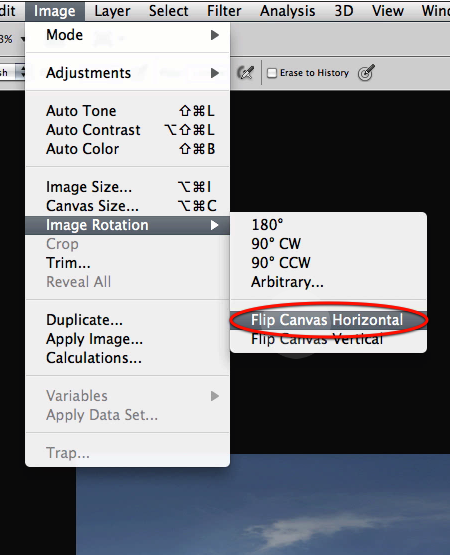Choose Flip Canvas Horizontal
The image size is (450, 555).
point(328,320)
